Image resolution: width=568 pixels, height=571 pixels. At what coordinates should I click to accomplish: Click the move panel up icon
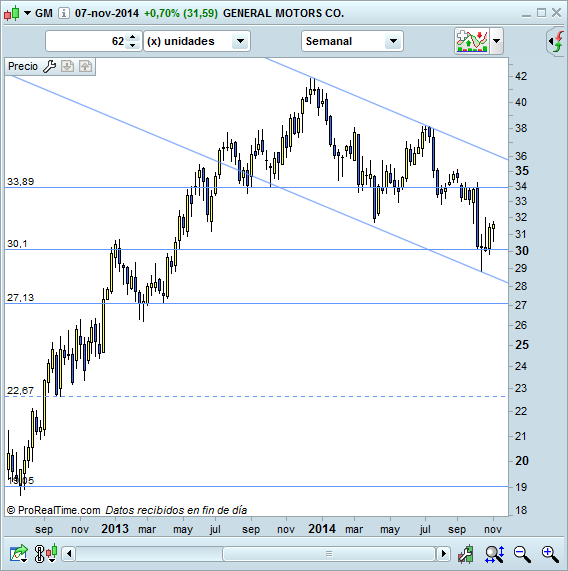pos(85,66)
